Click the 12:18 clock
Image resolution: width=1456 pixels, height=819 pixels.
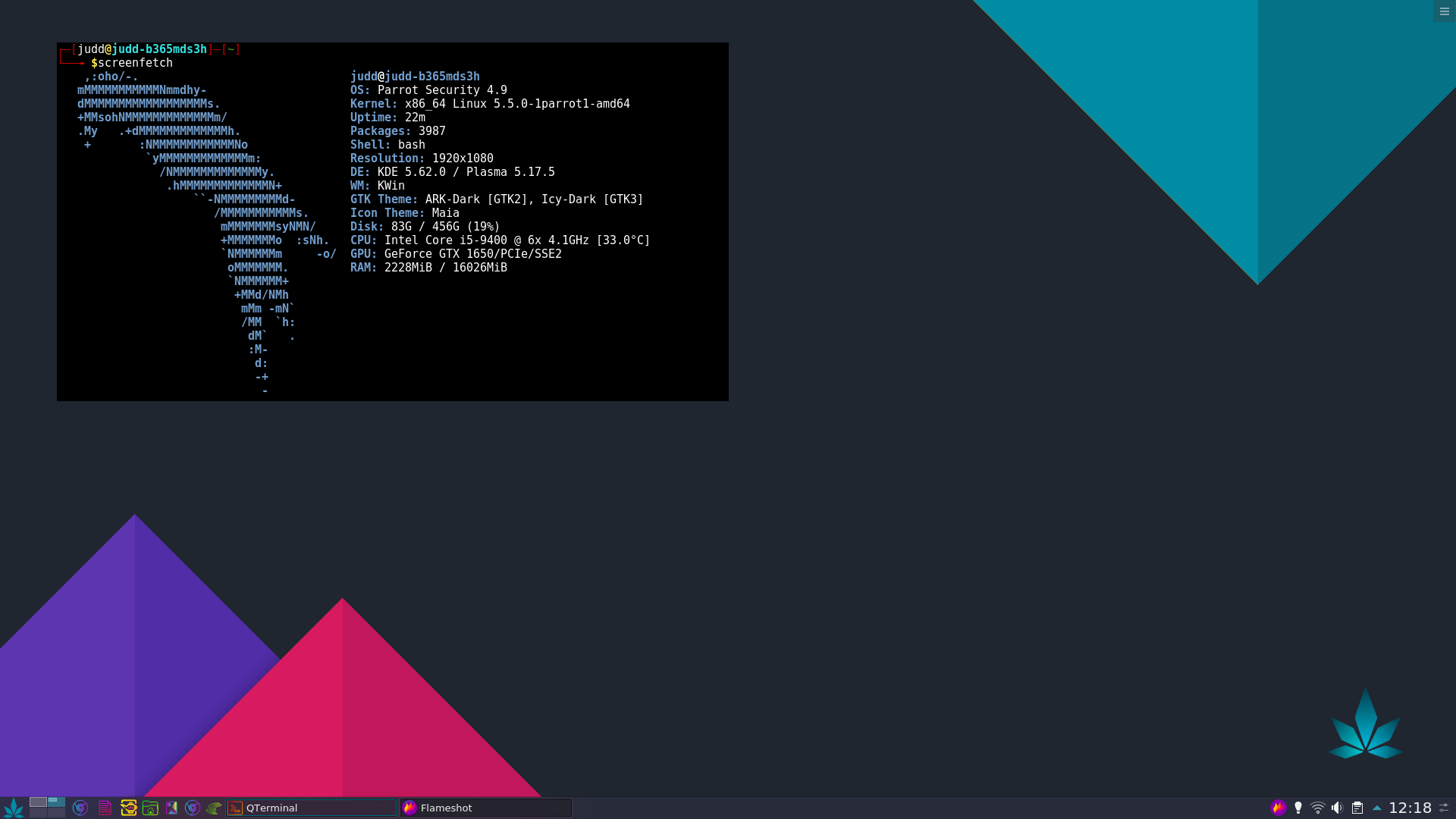(1410, 808)
